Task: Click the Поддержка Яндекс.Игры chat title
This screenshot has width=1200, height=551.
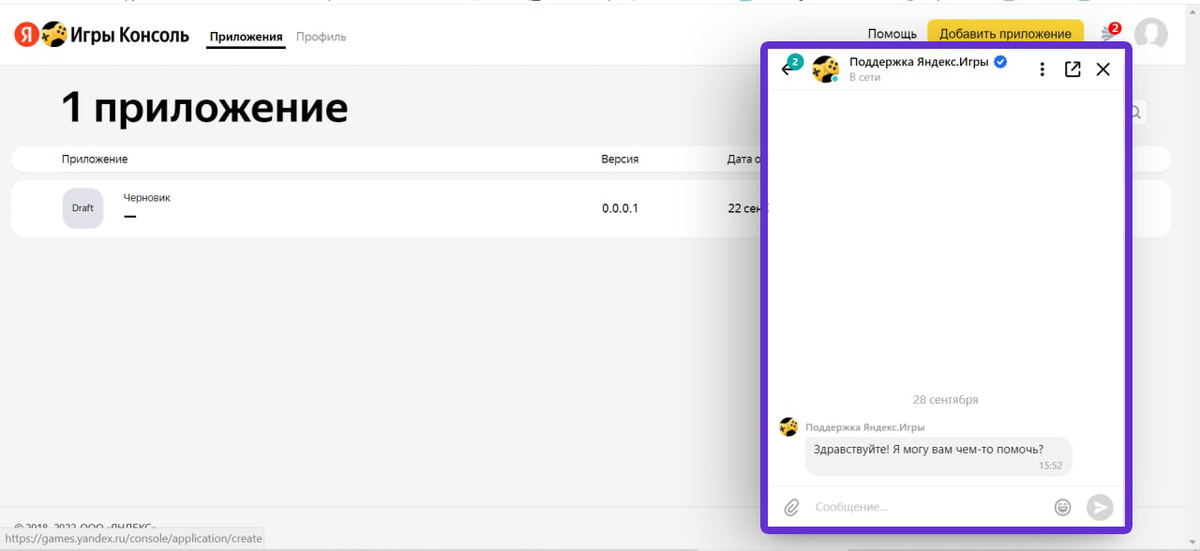Action: 919,62
